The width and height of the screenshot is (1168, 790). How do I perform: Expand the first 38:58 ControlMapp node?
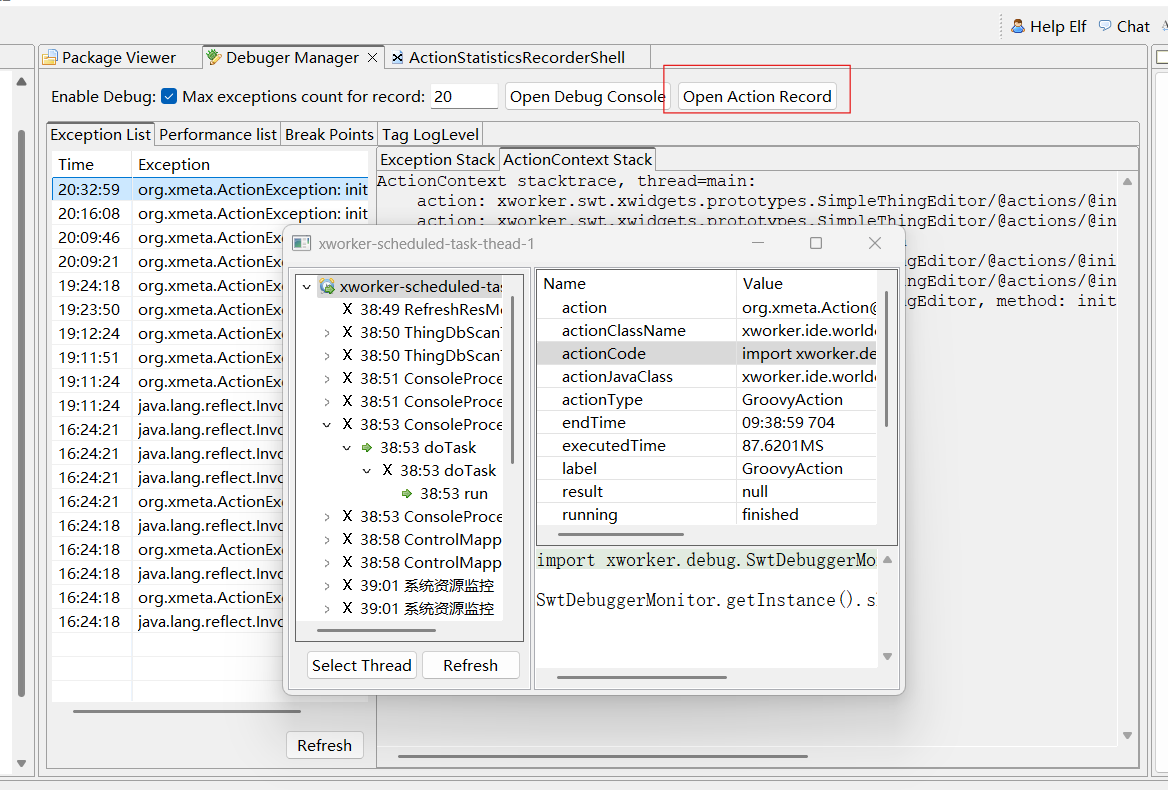[326, 540]
